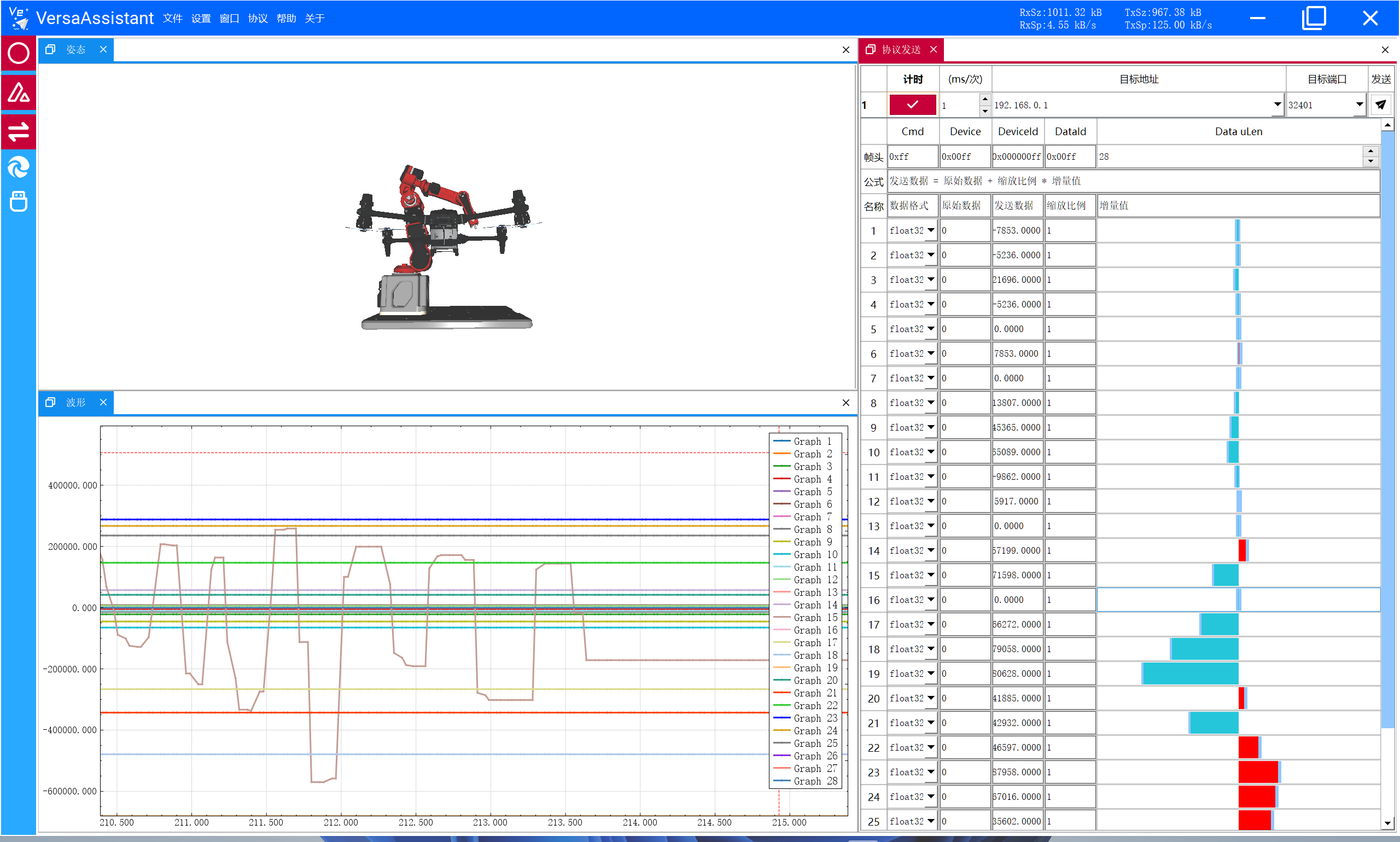
Task: Decrease the ms/次 interval with down arrow
Action: [x=985, y=111]
